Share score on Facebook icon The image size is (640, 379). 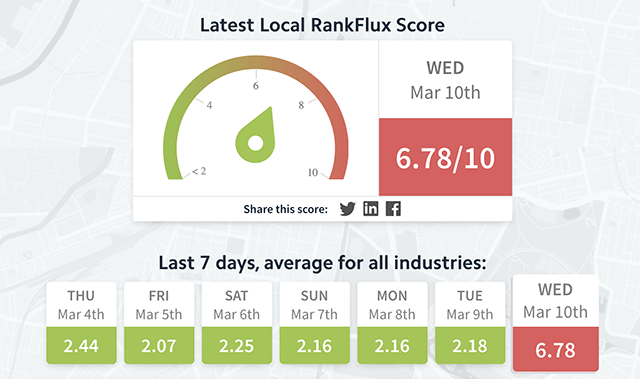[x=393, y=208]
